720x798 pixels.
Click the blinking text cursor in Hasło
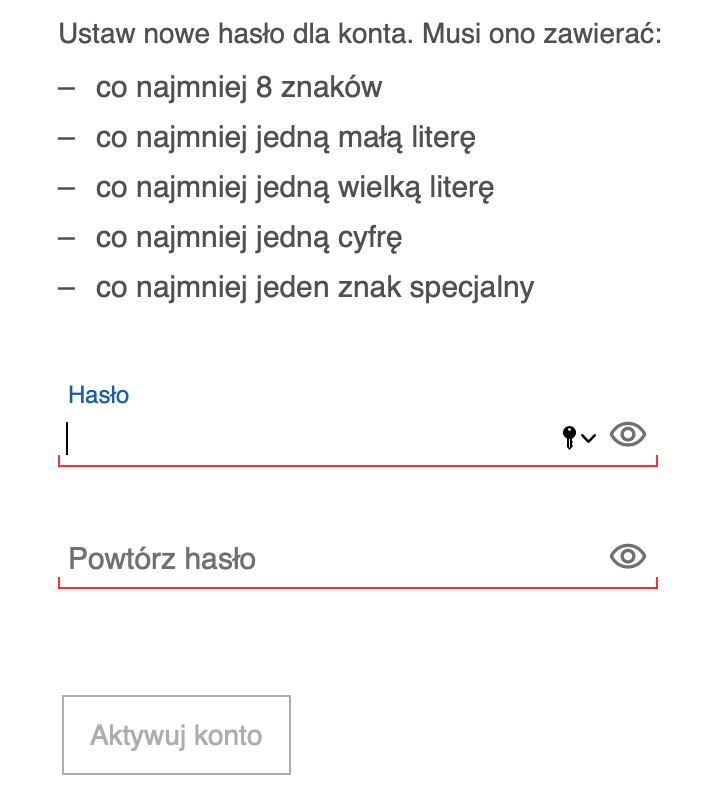pyautogui.click(x=67, y=438)
